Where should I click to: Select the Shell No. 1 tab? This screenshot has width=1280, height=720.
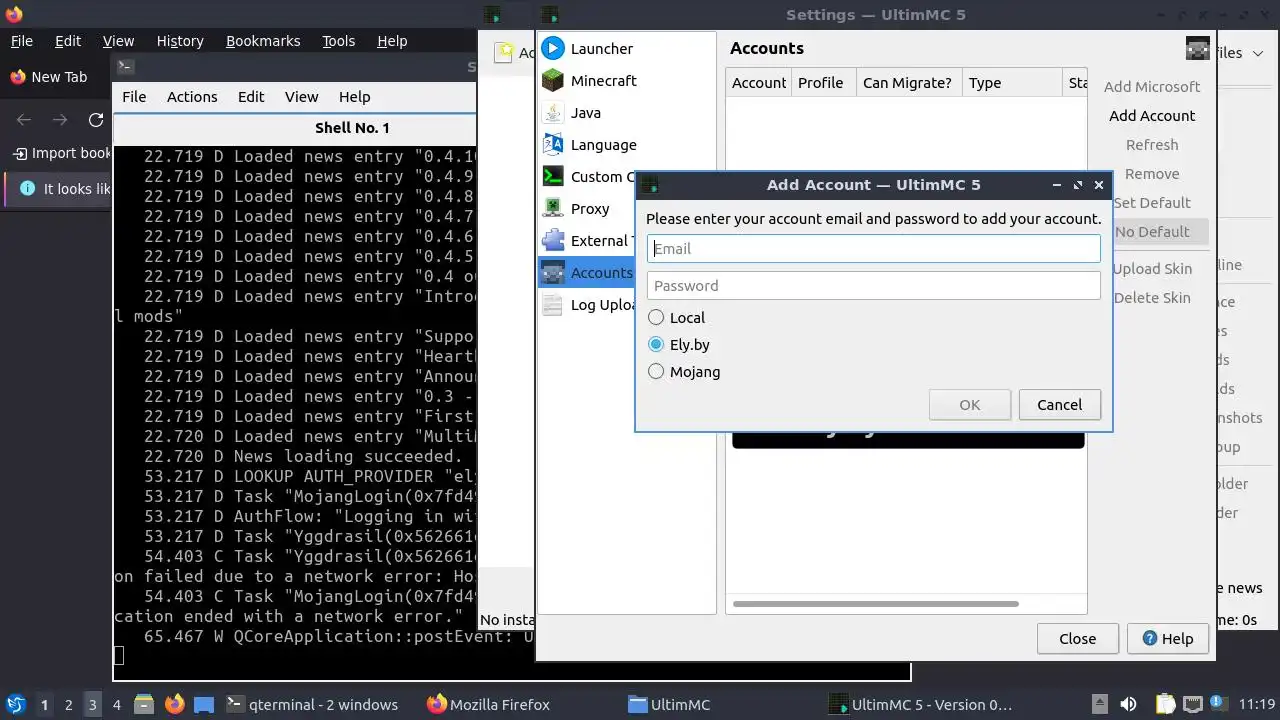[352, 128]
